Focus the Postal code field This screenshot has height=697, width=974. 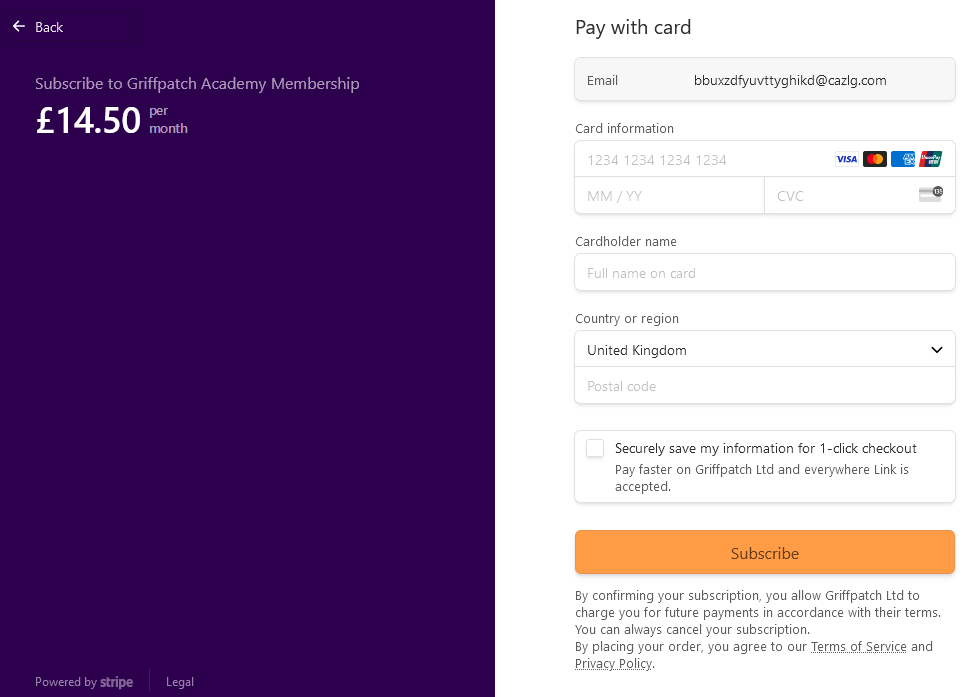click(x=765, y=386)
